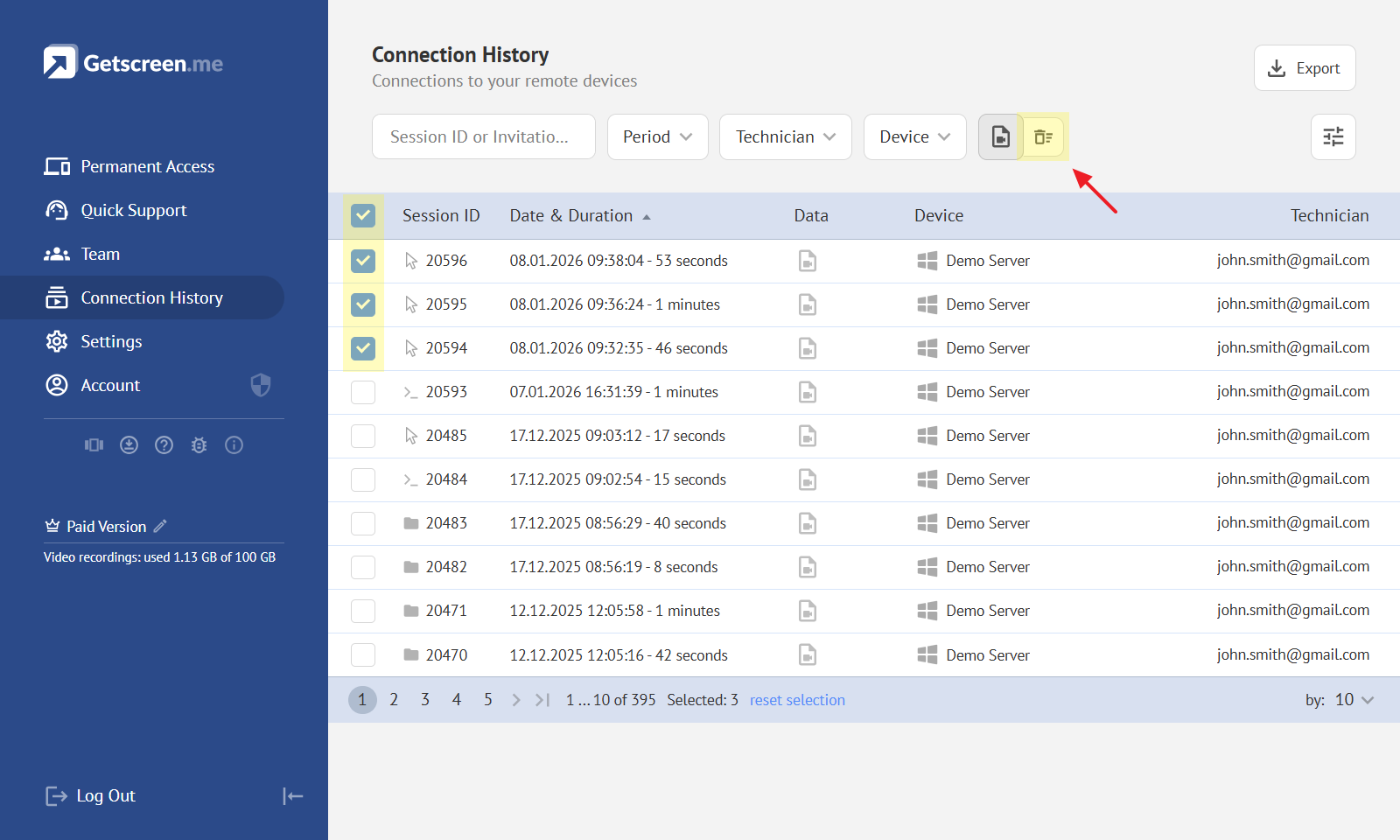Click the Account security shield icon
1400x840 pixels.
pyautogui.click(x=260, y=385)
